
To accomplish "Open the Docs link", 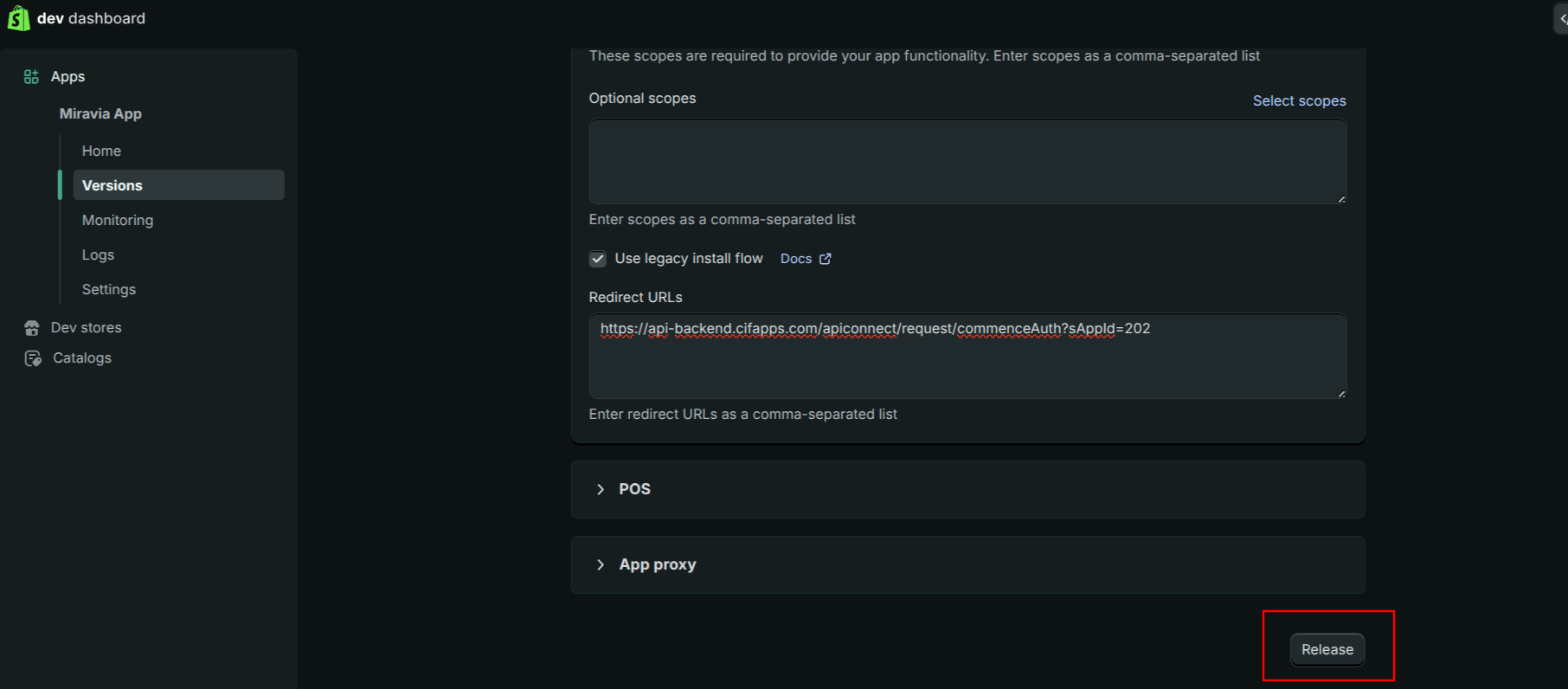I will point(796,259).
